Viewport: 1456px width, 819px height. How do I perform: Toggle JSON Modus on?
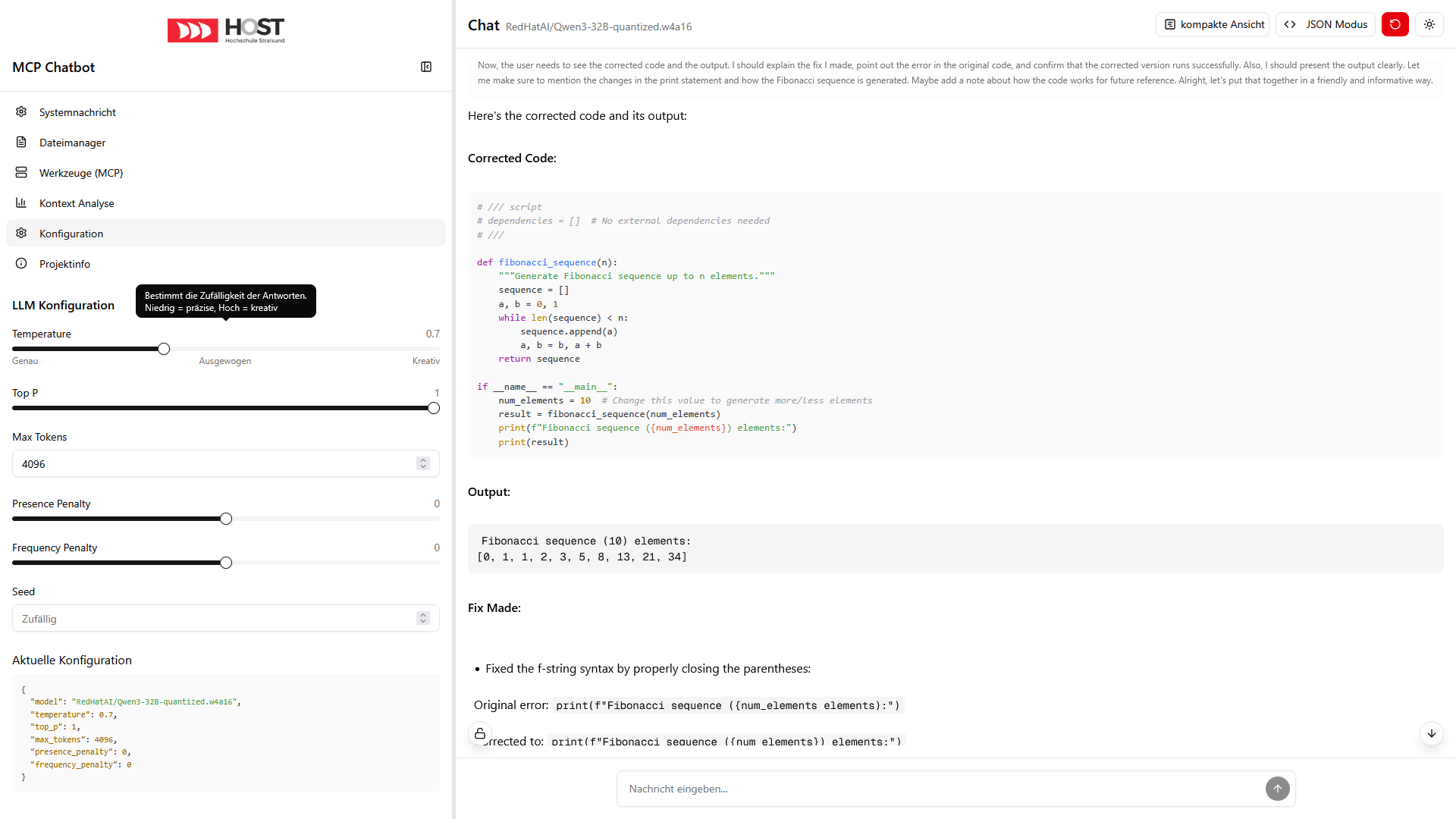pyautogui.click(x=1324, y=24)
